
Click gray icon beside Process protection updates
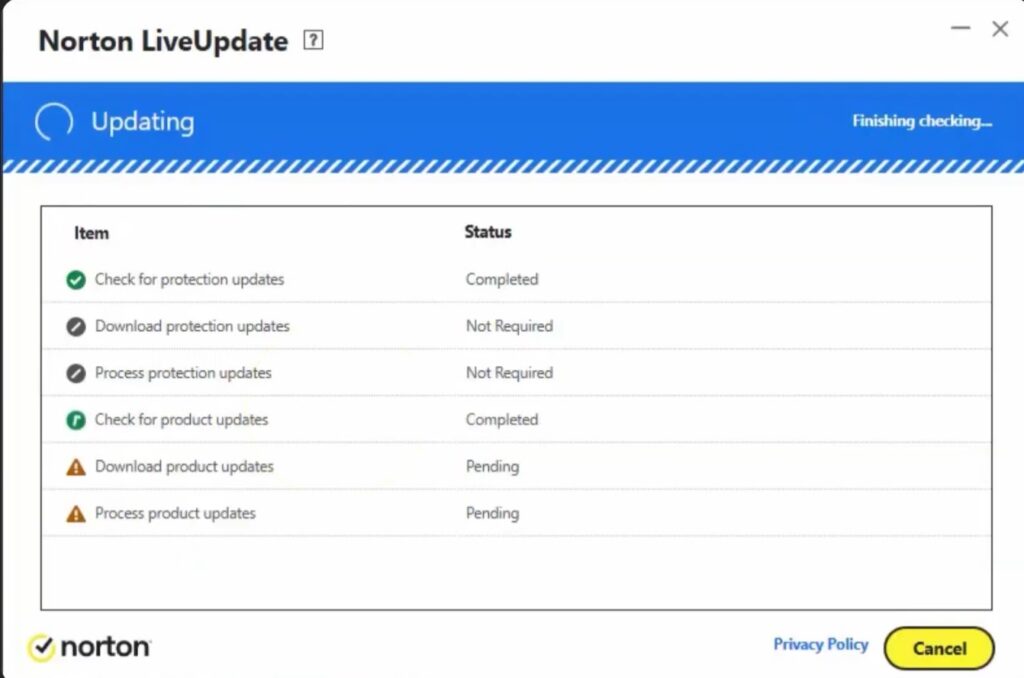click(76, 373)
